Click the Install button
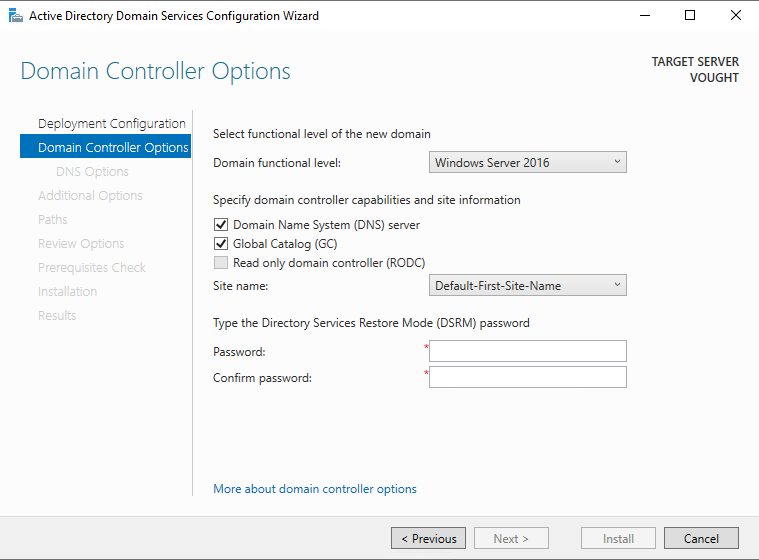Screen dimensions: 759x560 [x=618, y=538]
